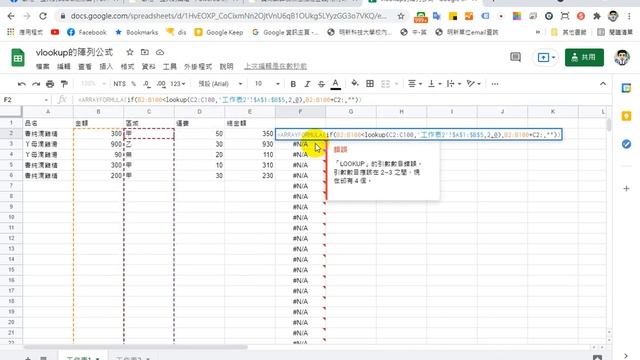Screen dimensions: 640x360
Task: Click the Print icon in toolbar
Action: [50, 84]
